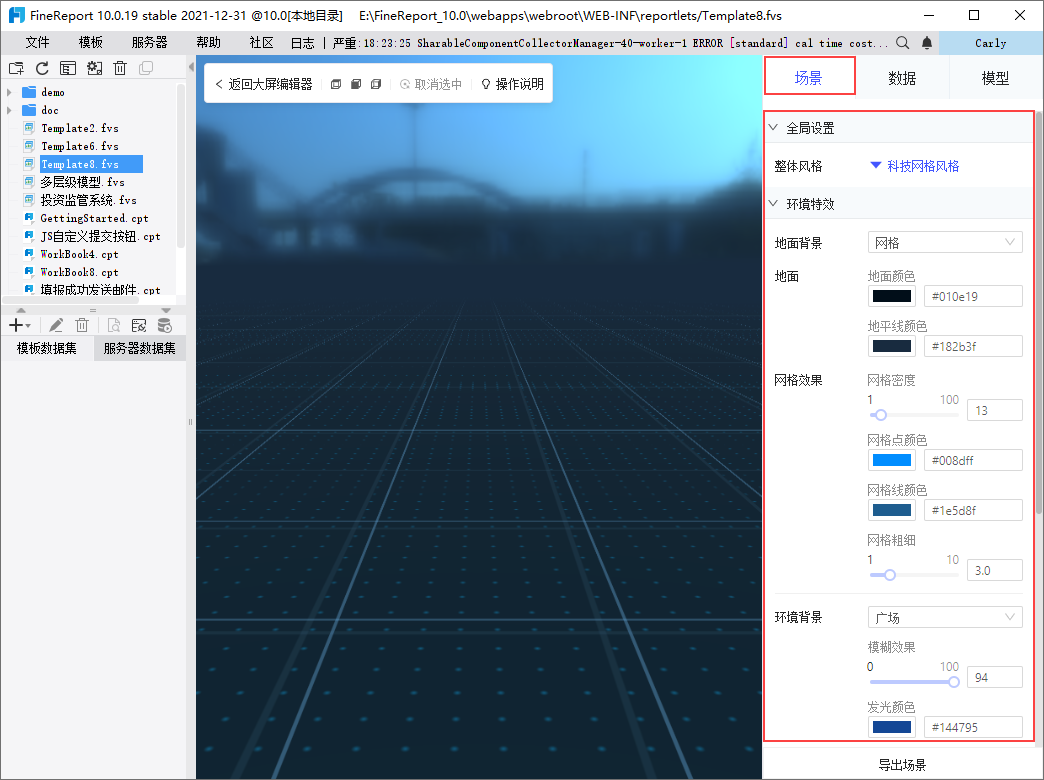This screenshot has height=780, width=1044.
Task: Click the 网格线颜色 color swatch
Action: pos(892,510)
